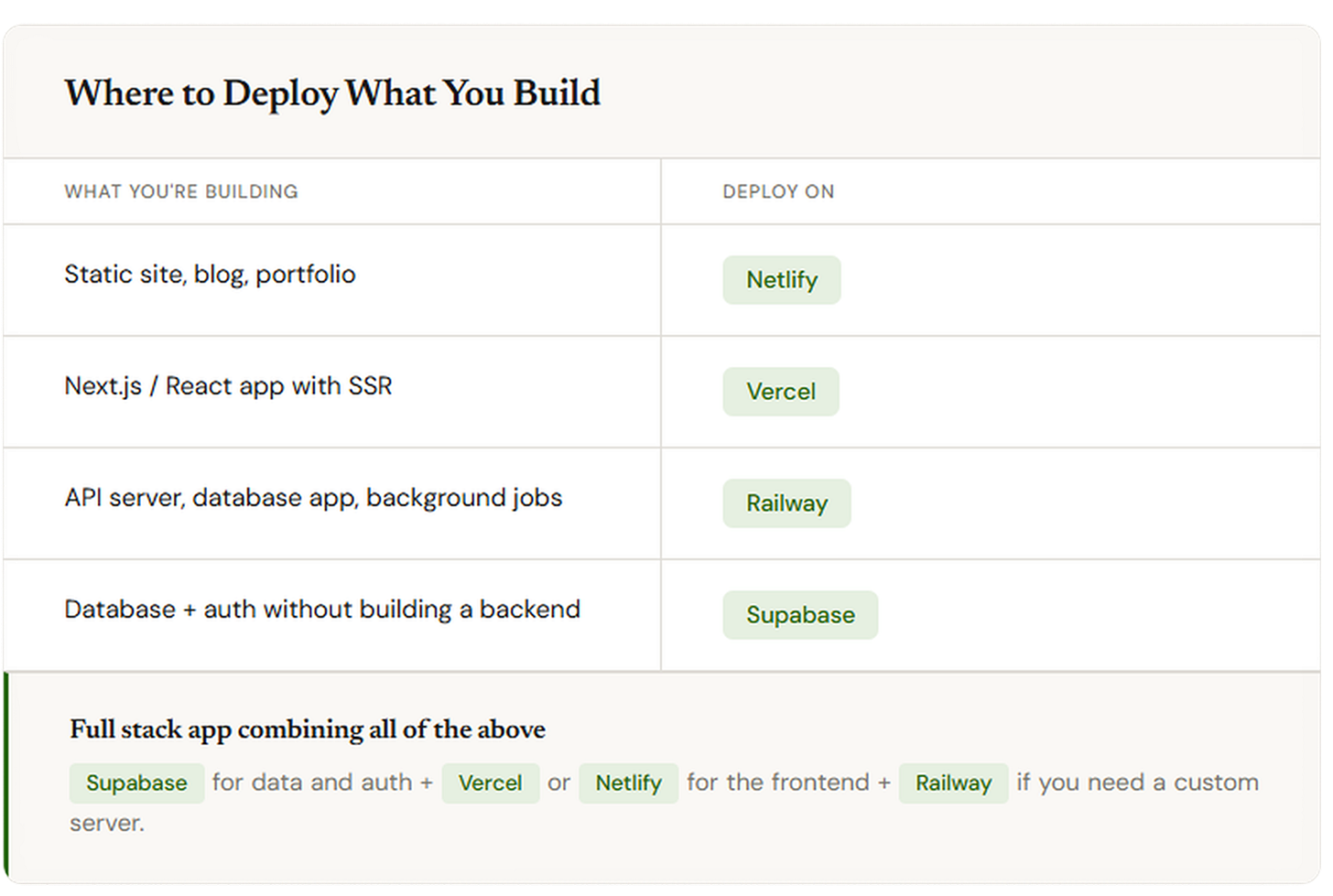Select the Netlify tag in full stack note
Viewport: 1333px width, 896px height.
(x=628, y=783)
